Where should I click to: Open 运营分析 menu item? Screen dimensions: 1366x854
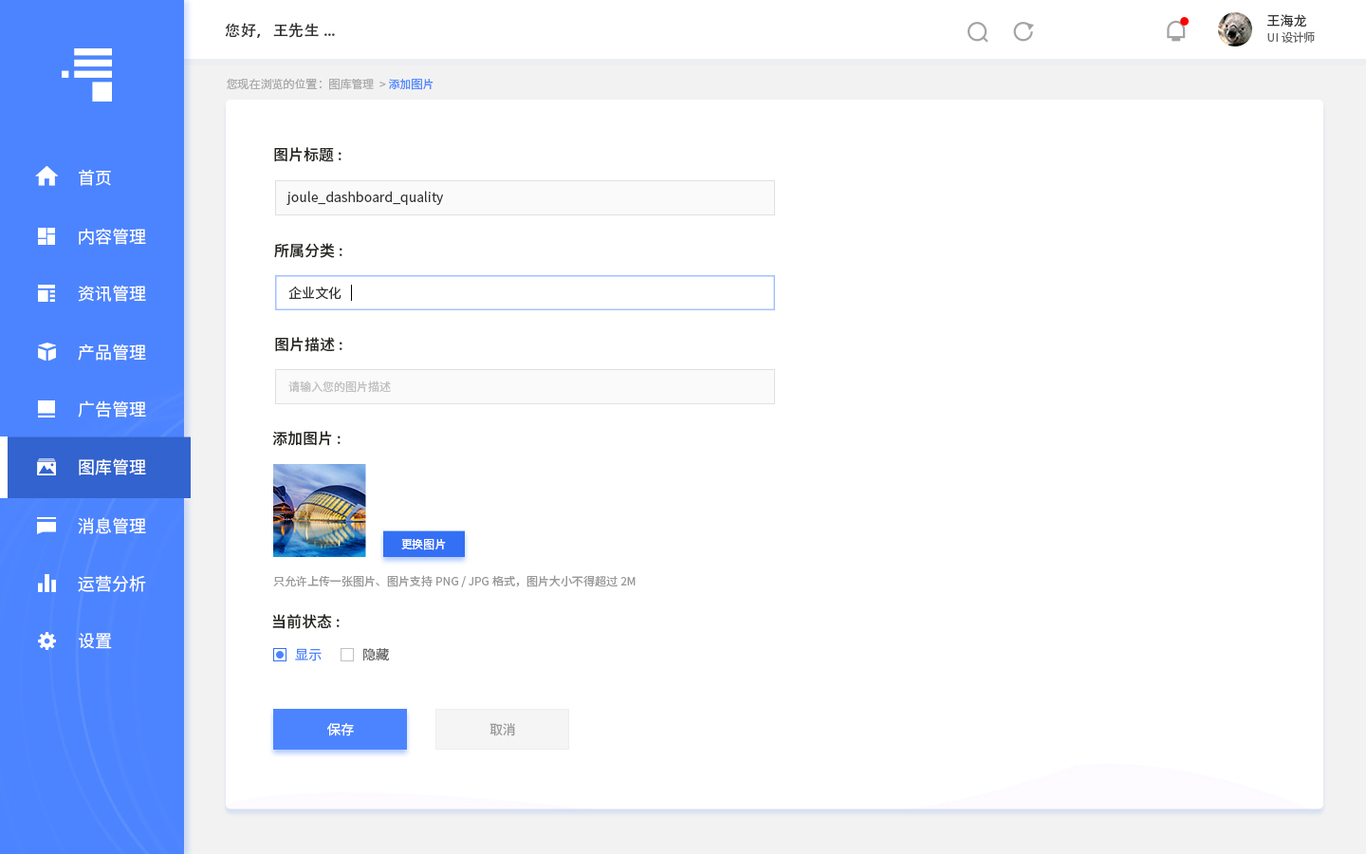[x=112, y=584]
